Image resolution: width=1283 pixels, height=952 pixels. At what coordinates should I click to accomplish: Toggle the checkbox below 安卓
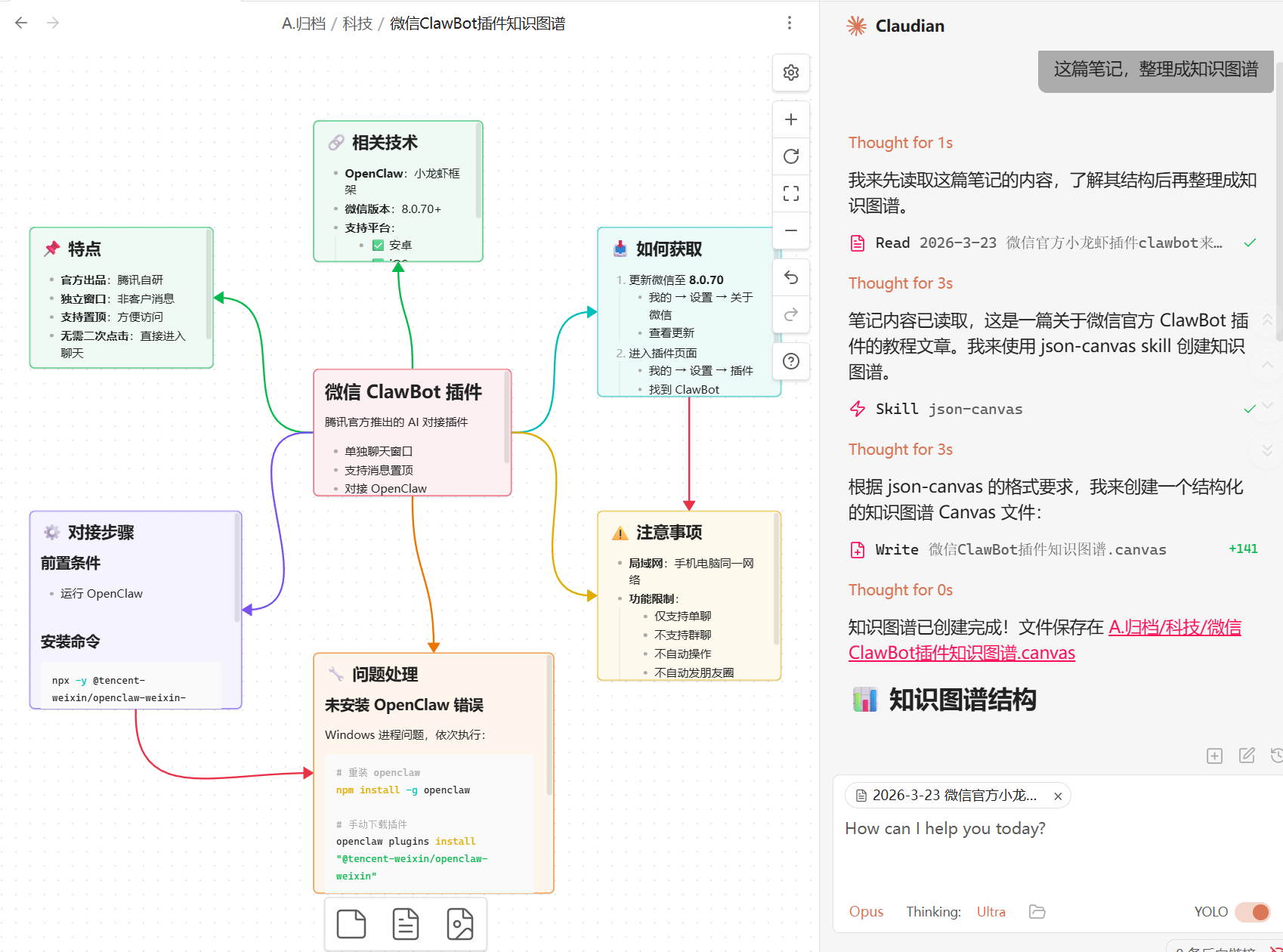[378, 261]
